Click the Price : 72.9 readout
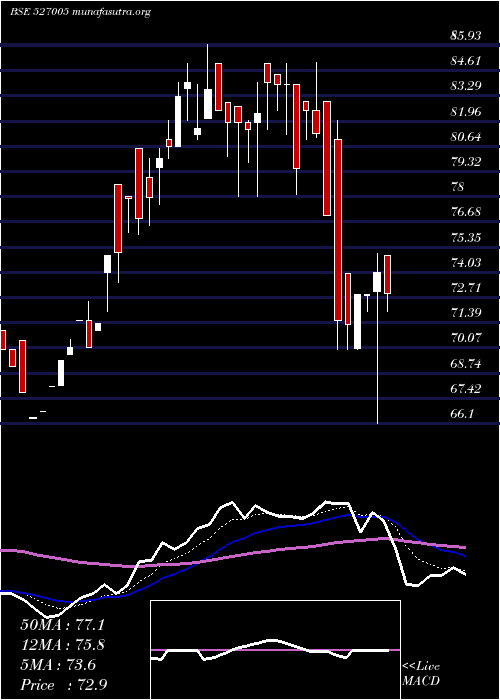 coord(63,684)
